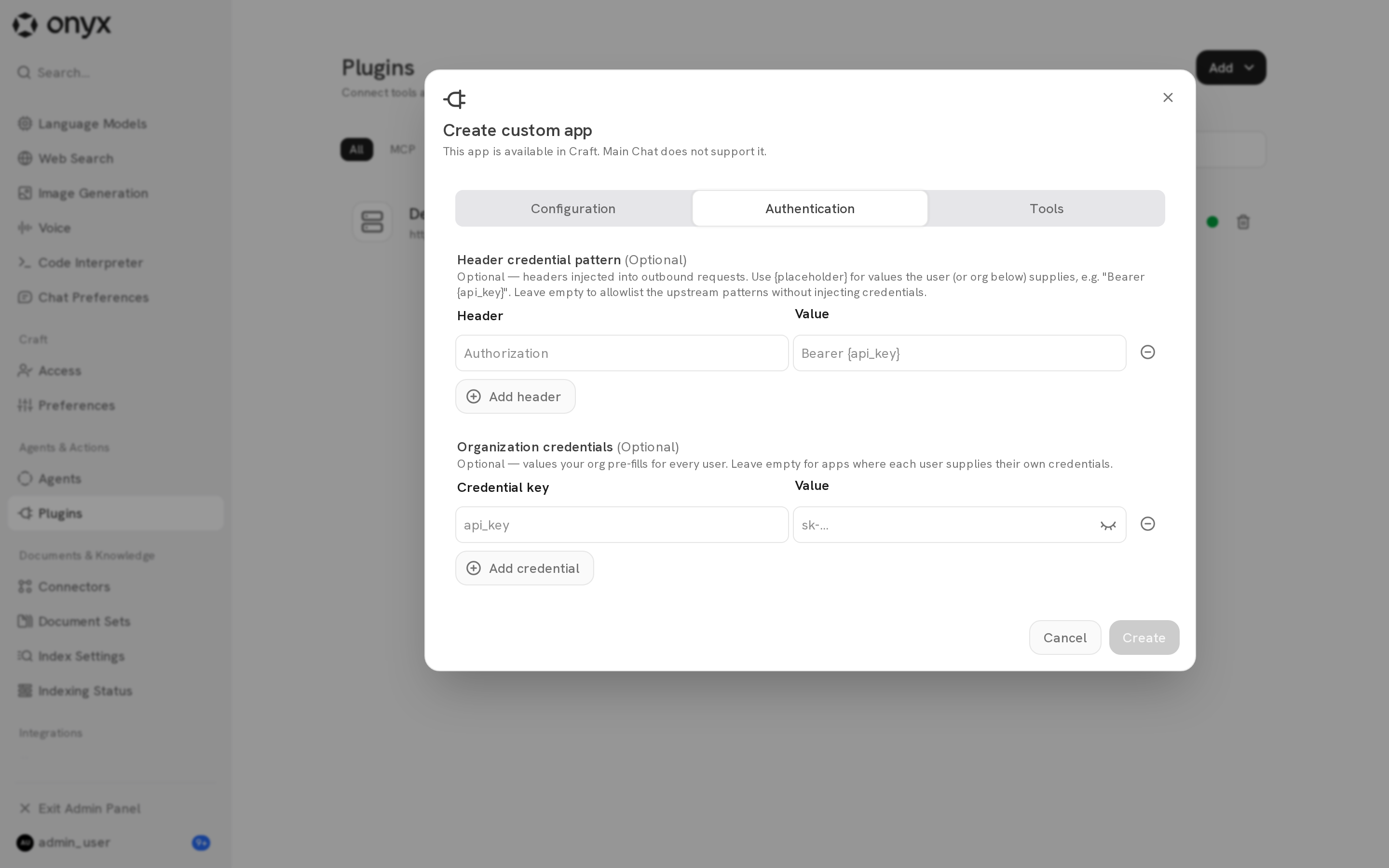Open Craft Preferences page

[x=115, y=405]
